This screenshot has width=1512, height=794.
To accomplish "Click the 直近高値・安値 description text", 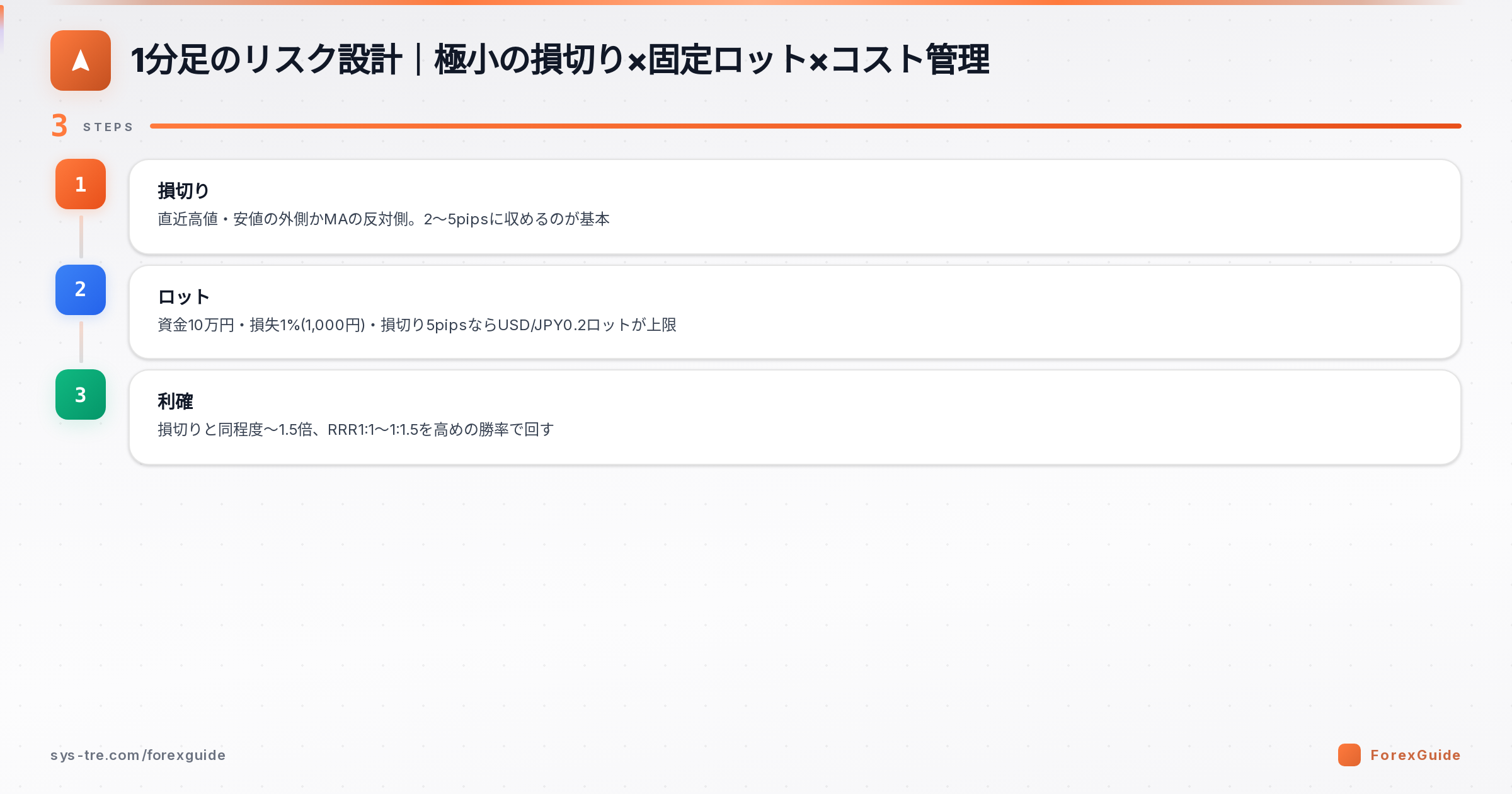I will tap(384, 219).
